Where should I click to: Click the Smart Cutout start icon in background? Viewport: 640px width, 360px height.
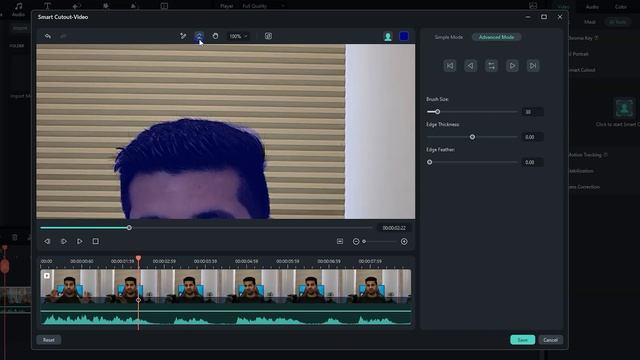pos(624,108)
